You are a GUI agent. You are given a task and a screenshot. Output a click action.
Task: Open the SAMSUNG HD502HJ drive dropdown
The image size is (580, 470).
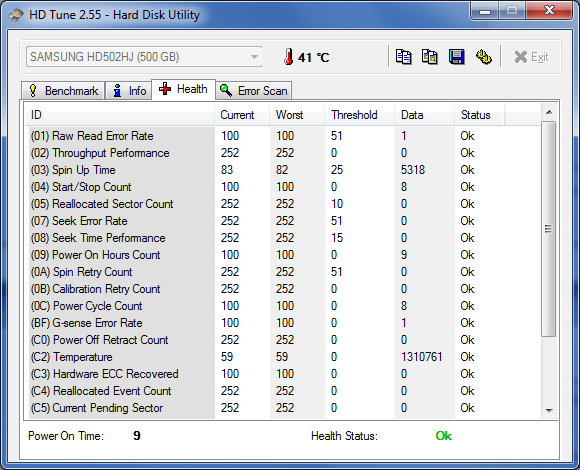pos(144,57)
